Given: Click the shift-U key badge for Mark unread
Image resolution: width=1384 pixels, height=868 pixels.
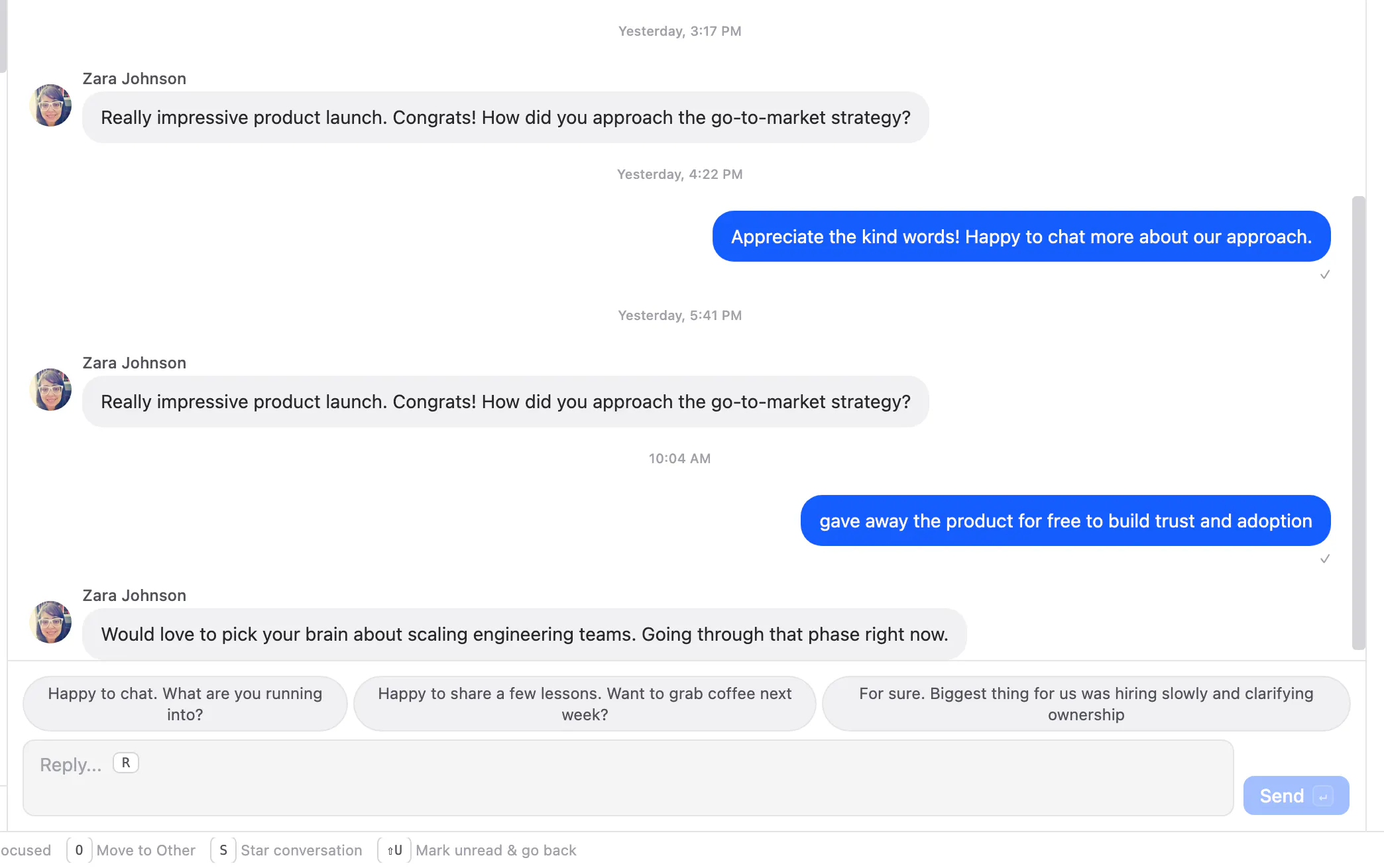Looking at the screenshot, I should click(x=394, y=850).
